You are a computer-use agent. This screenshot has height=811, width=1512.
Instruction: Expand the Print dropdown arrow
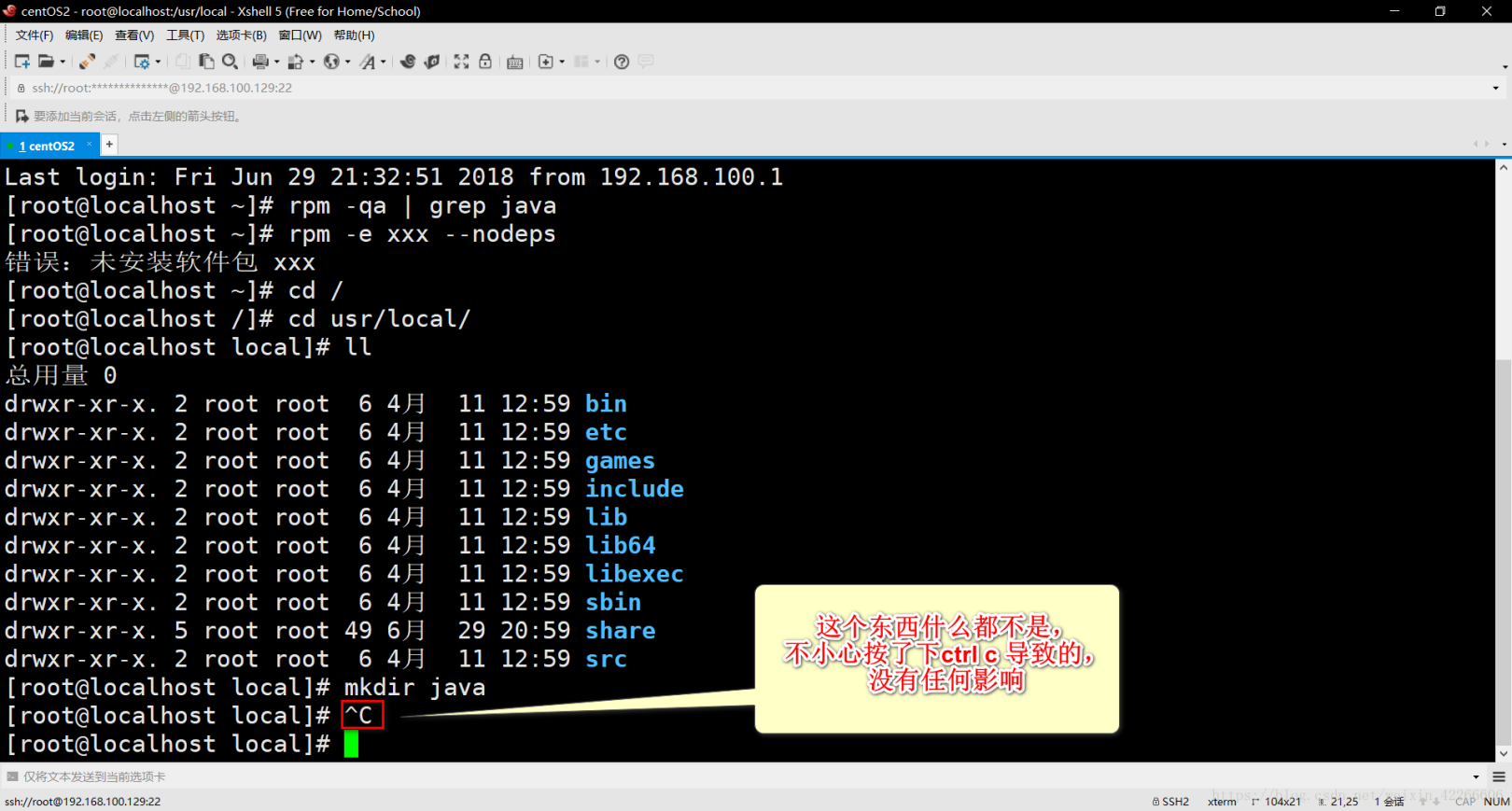(276, 62)
